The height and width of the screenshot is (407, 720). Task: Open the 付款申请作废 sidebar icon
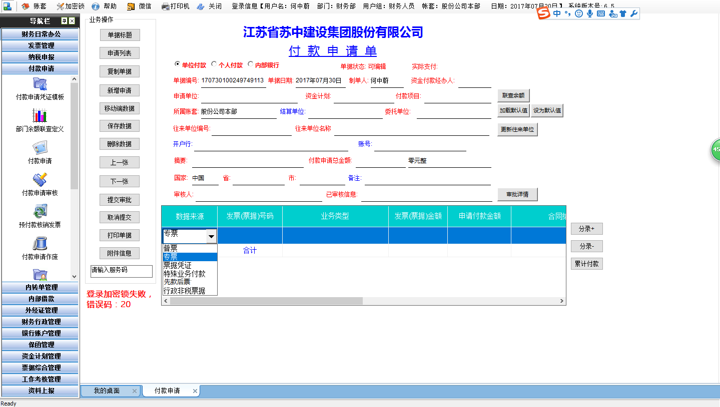pyautogui.click(x=40, y=243)
